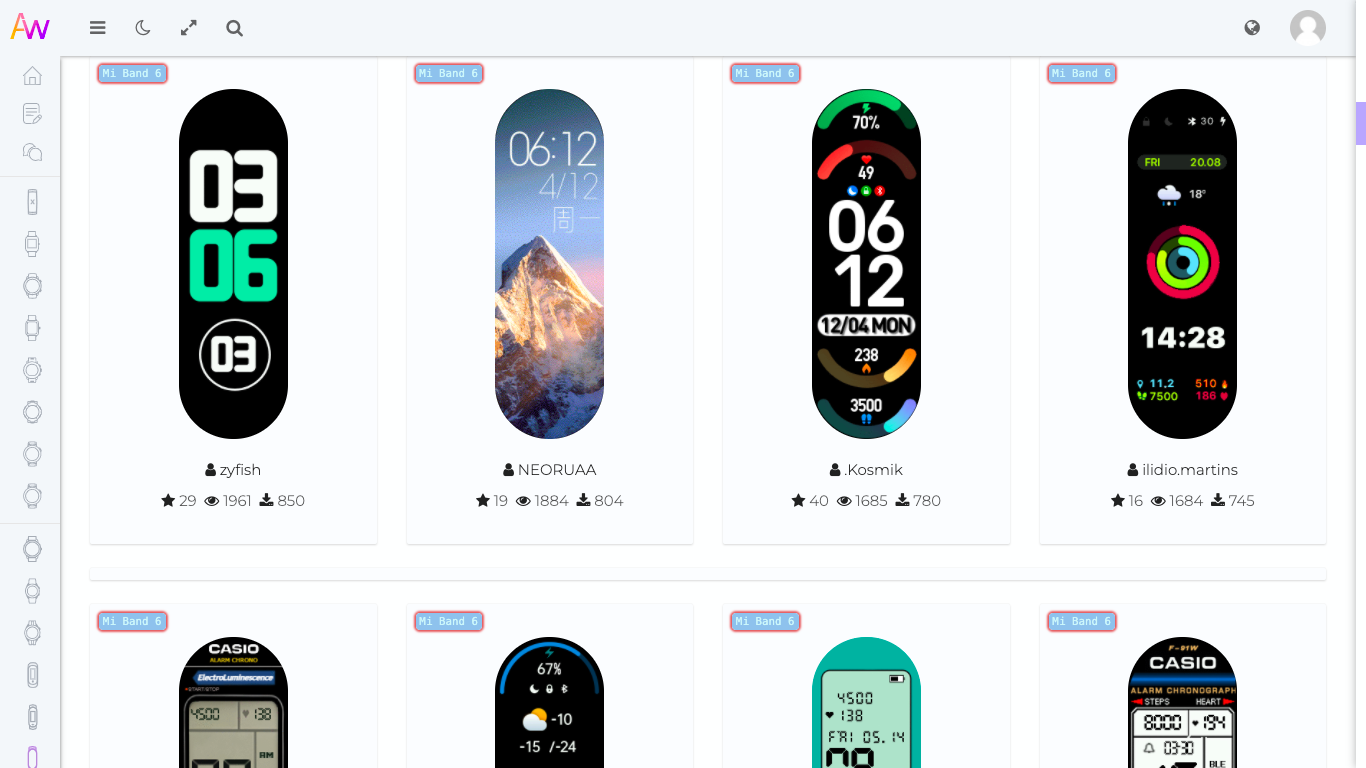Image resolution: width=1366 pixels, height=768 pixels.
Task: Open language selector globe icon
Action: 1252,28
